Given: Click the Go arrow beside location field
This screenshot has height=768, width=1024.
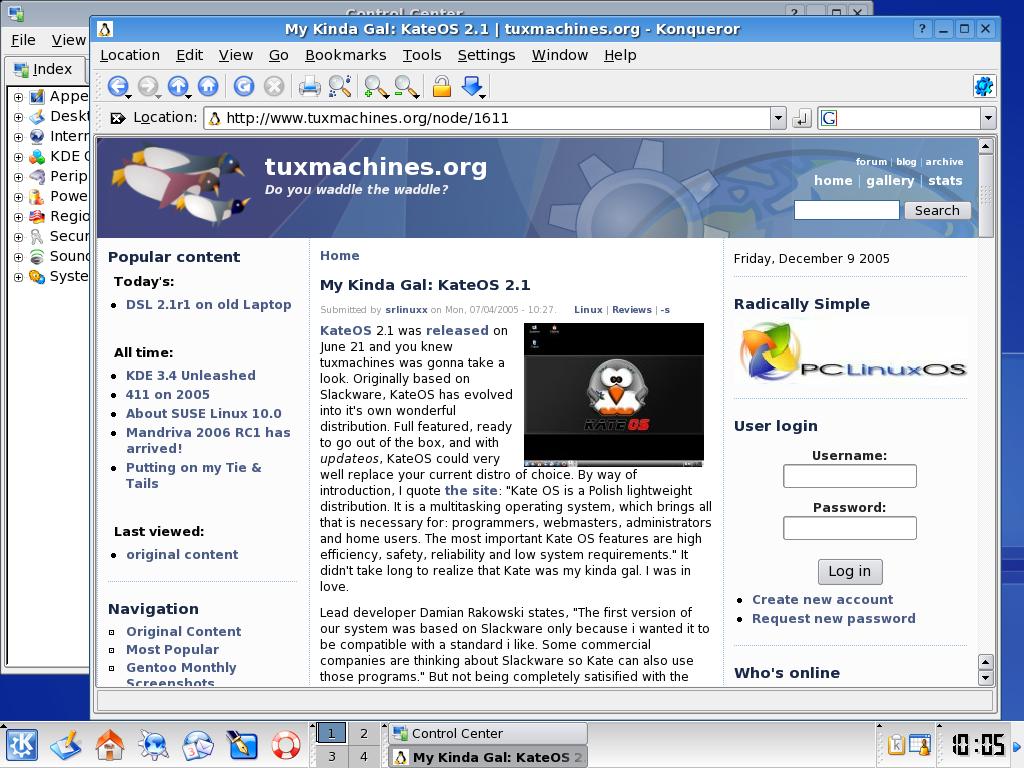Looking at the screenshot, I should pyautogui.click(x=801, y=118).
